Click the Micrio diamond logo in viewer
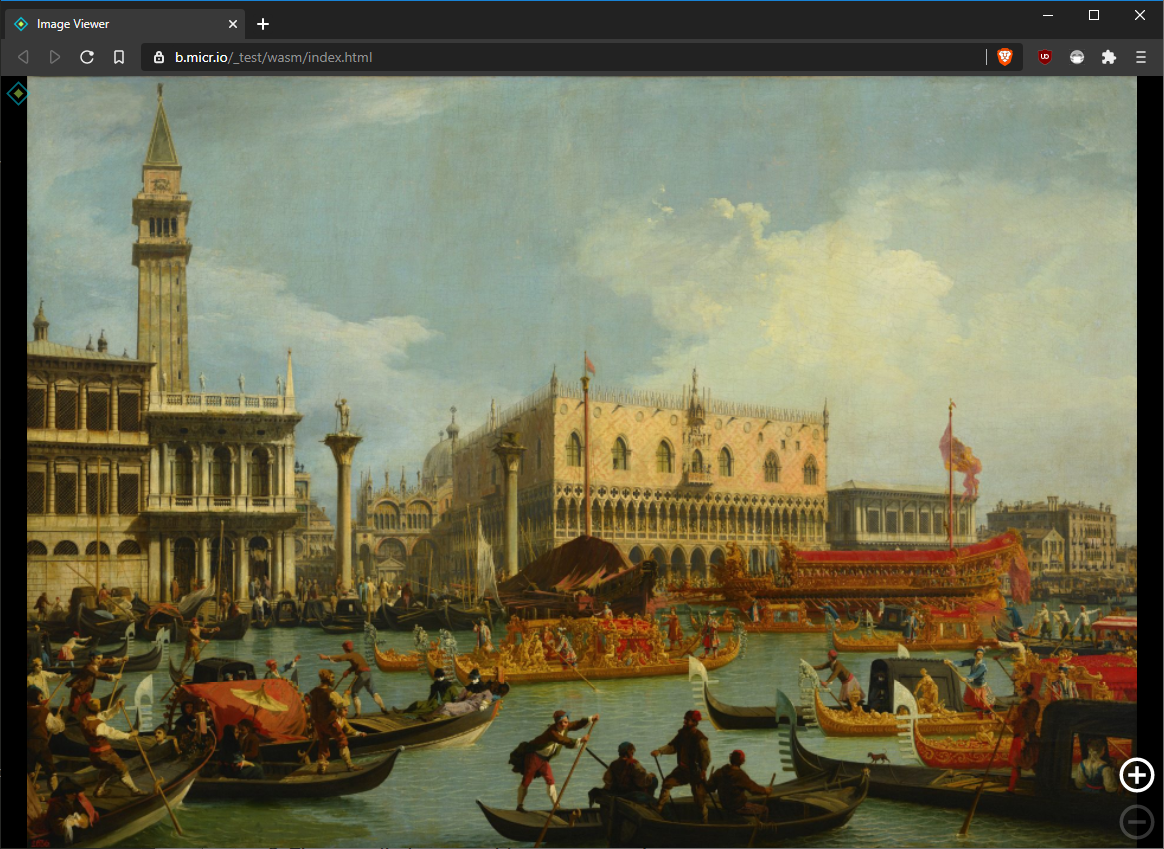Image resolution: width=1164 pixels, height=849 pixels. click(x=17, y=94)
